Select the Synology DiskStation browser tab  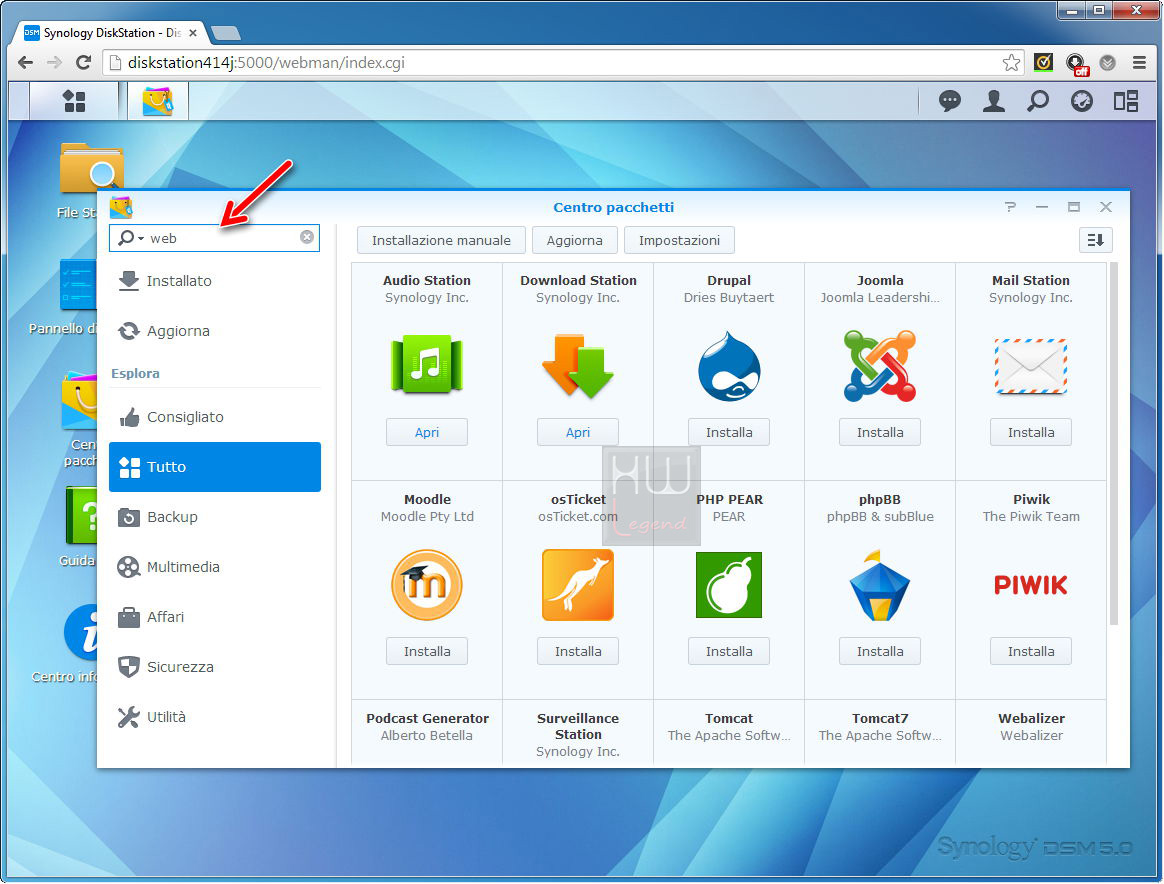111,33
